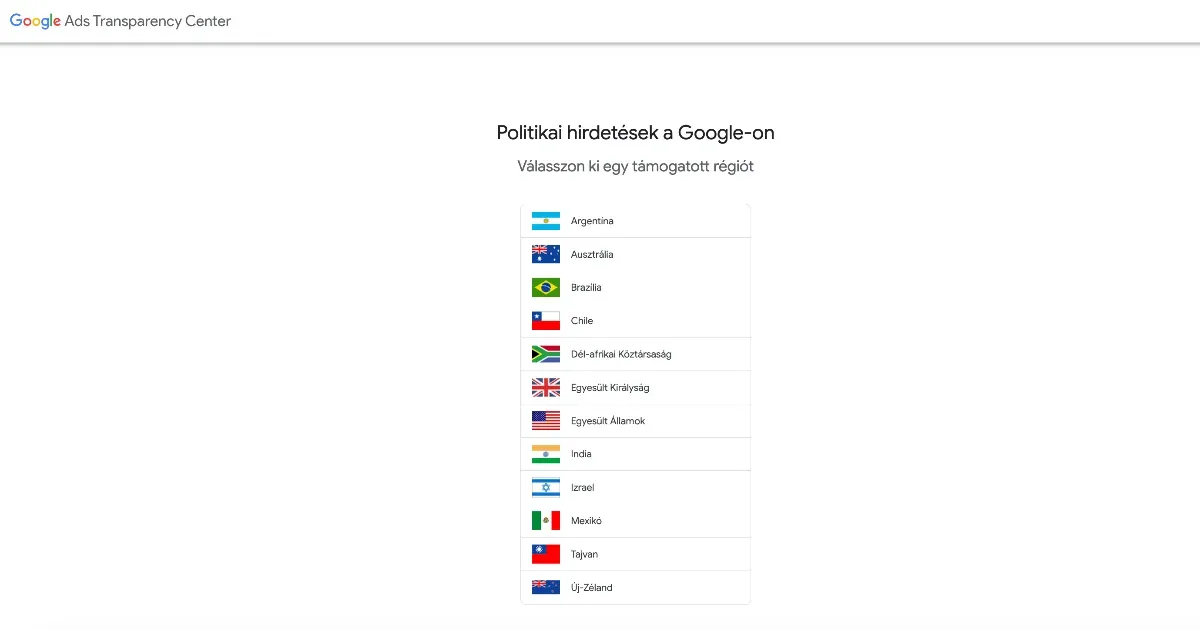1200x630 pixels.
Task: Choose the Egyesült Államok region text
Action: click(x=608, y=421)
